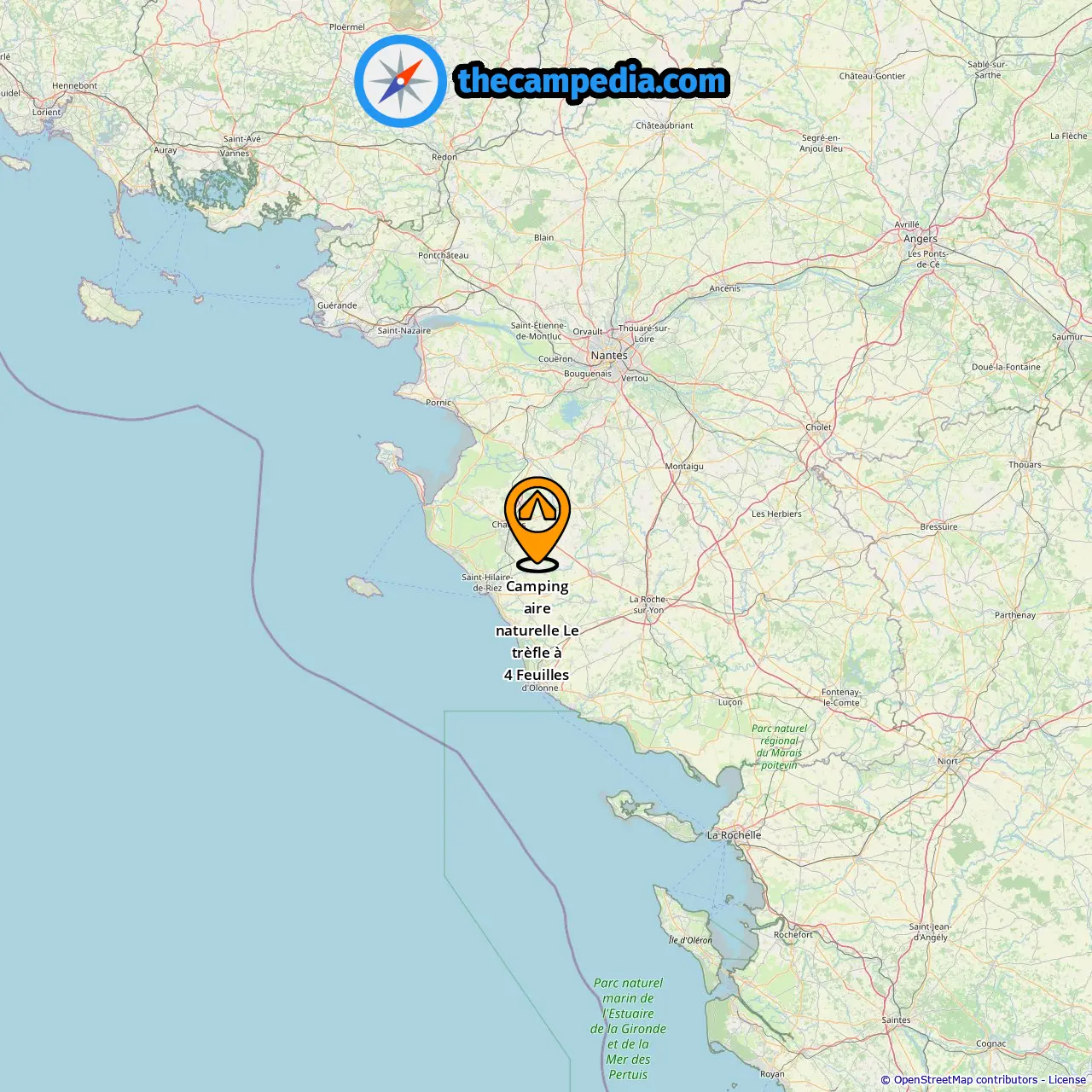Image resolution: width=1092 pixels, height=1092 pixels.
Task: Select Parc naturel régional du Marais poitevin label
Action: coord(779,746)
